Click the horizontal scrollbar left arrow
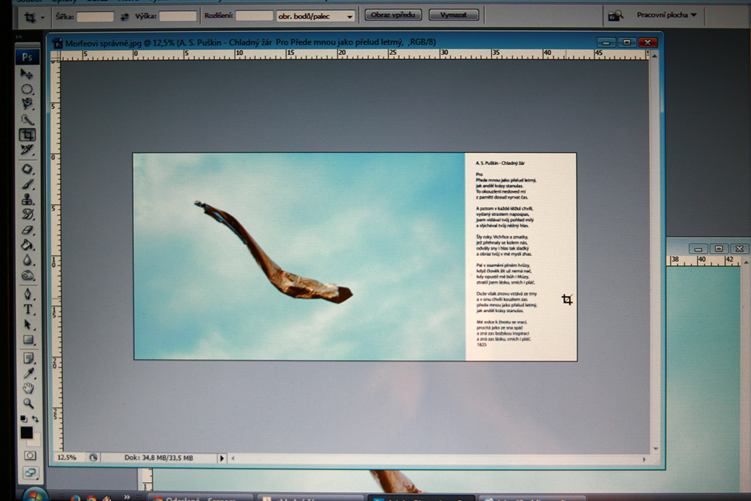751x501 pixels. pos(233,458)
